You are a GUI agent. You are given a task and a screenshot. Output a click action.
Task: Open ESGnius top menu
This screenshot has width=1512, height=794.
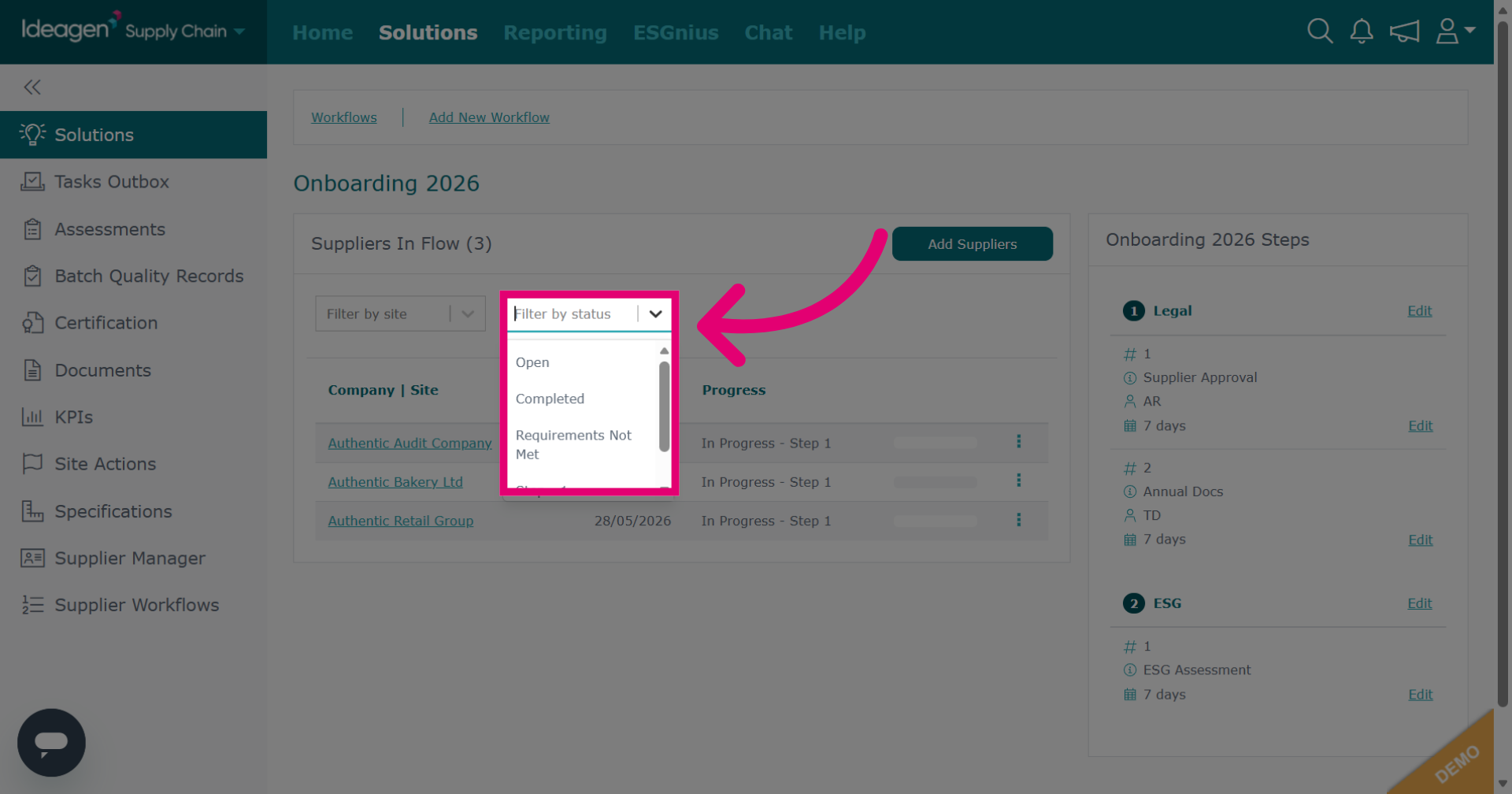point(676,32)
